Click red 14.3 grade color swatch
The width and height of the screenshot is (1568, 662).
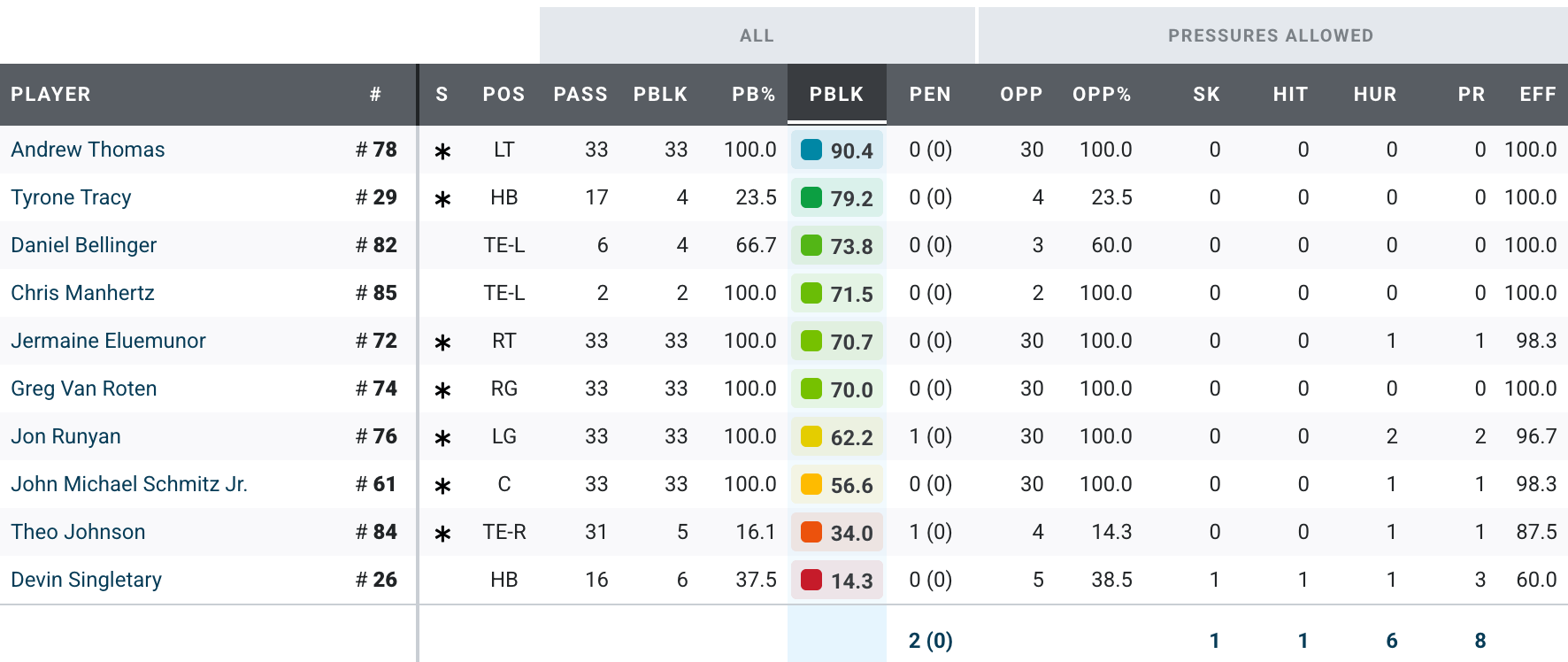coord(811,580)
